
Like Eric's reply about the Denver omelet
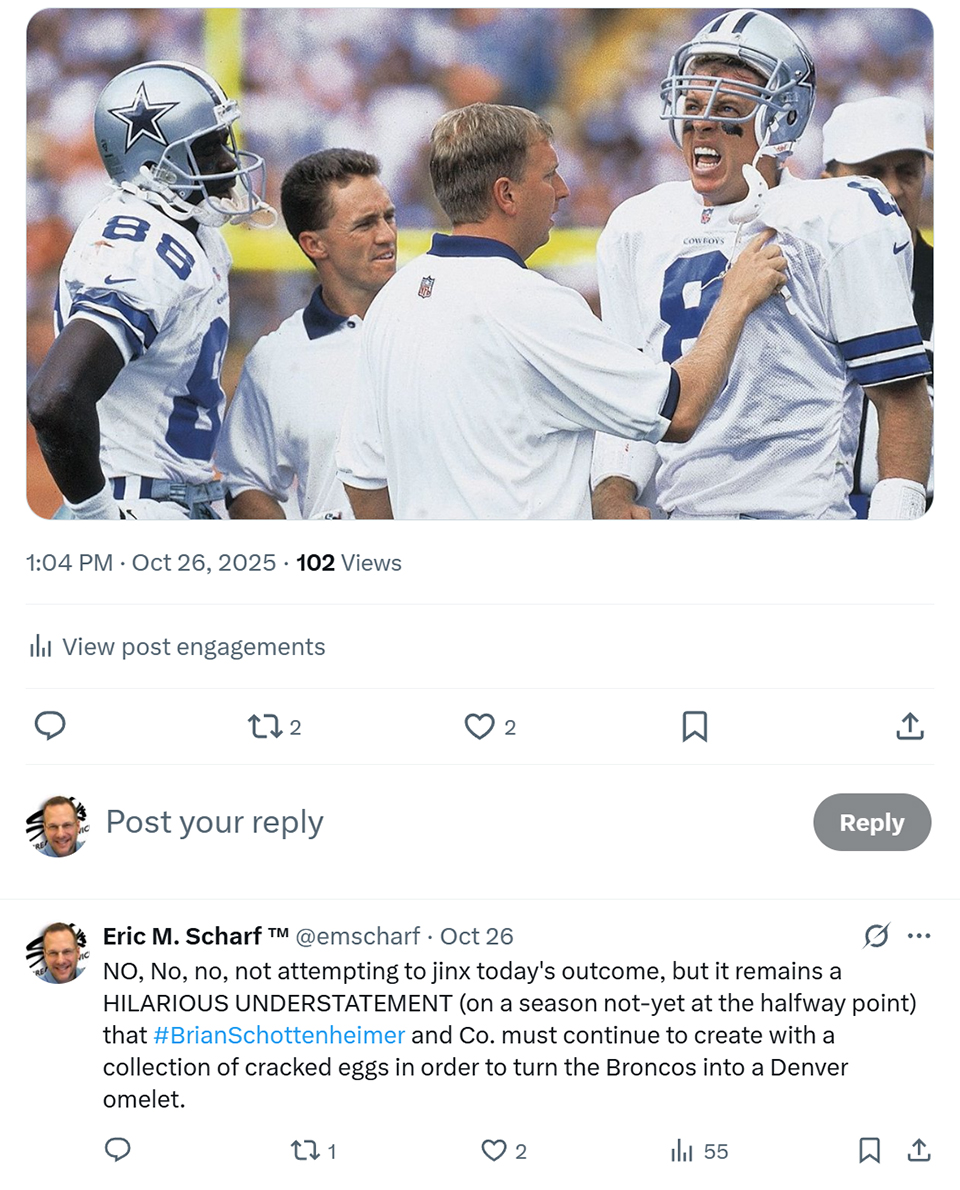pyautogui.click(x=494, y=1151)
